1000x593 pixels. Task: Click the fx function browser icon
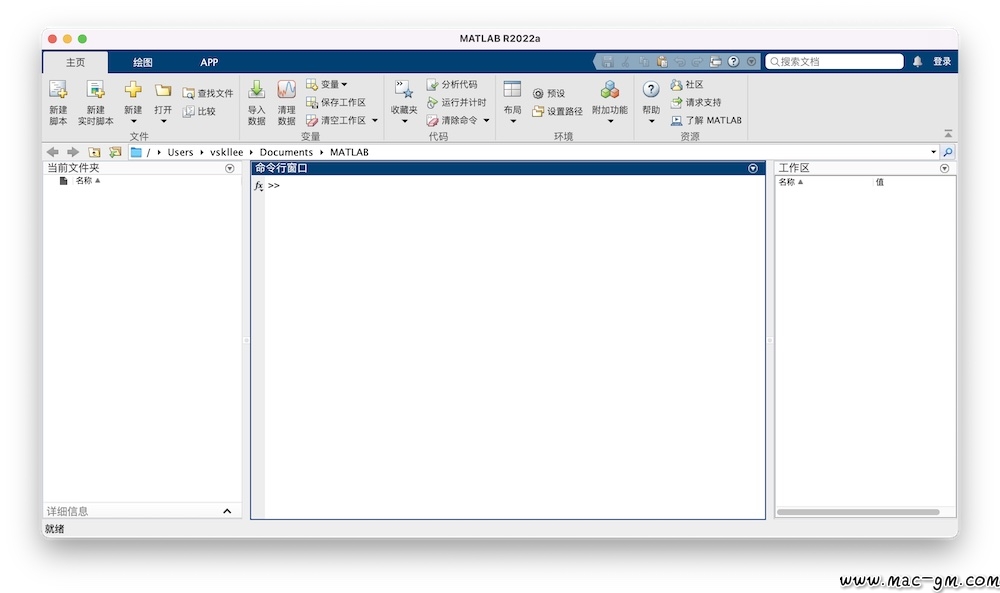click(x=258, y=186)
